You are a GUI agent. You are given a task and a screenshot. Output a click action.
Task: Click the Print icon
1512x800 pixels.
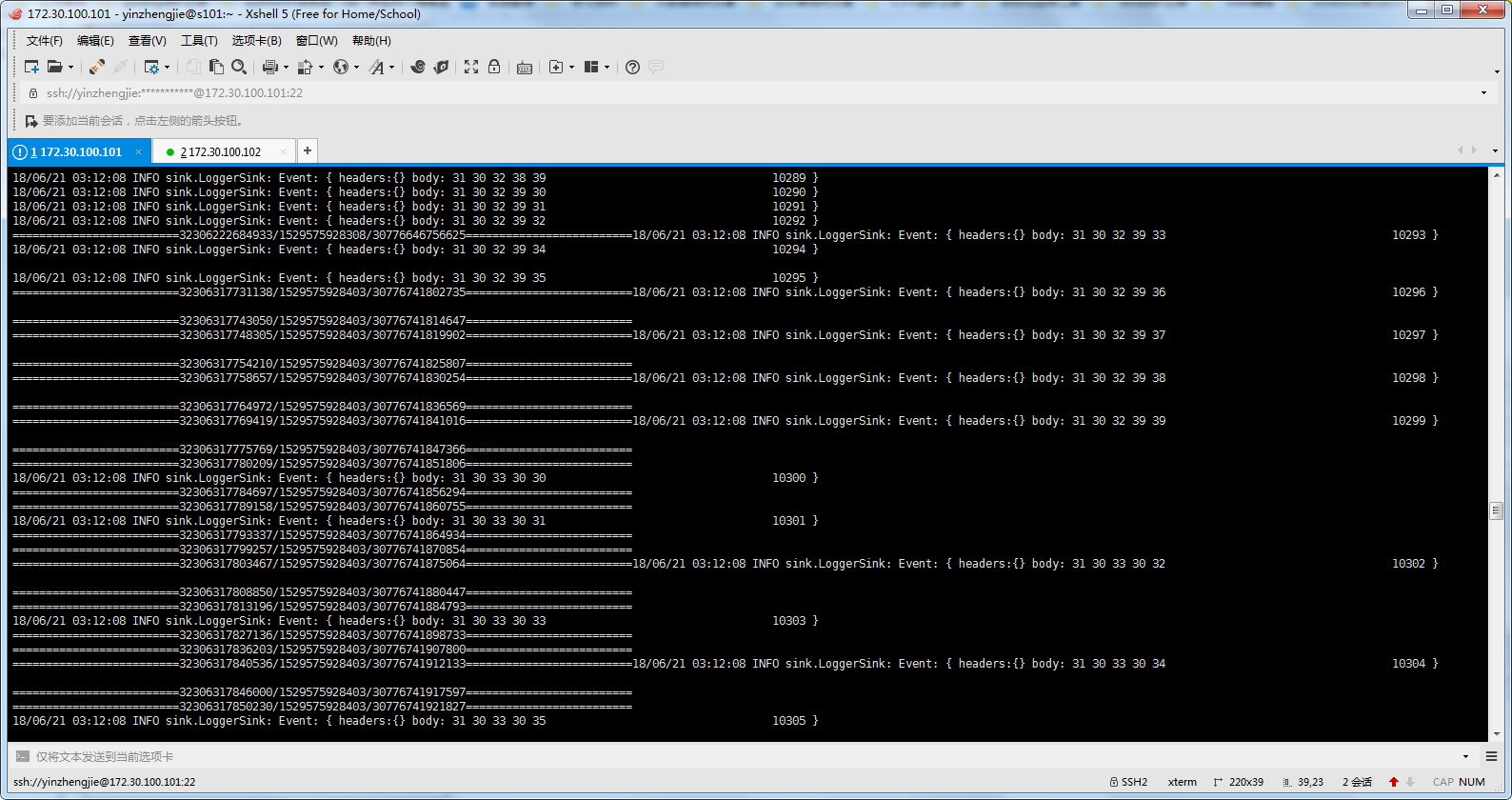click(x=270, y=67)
